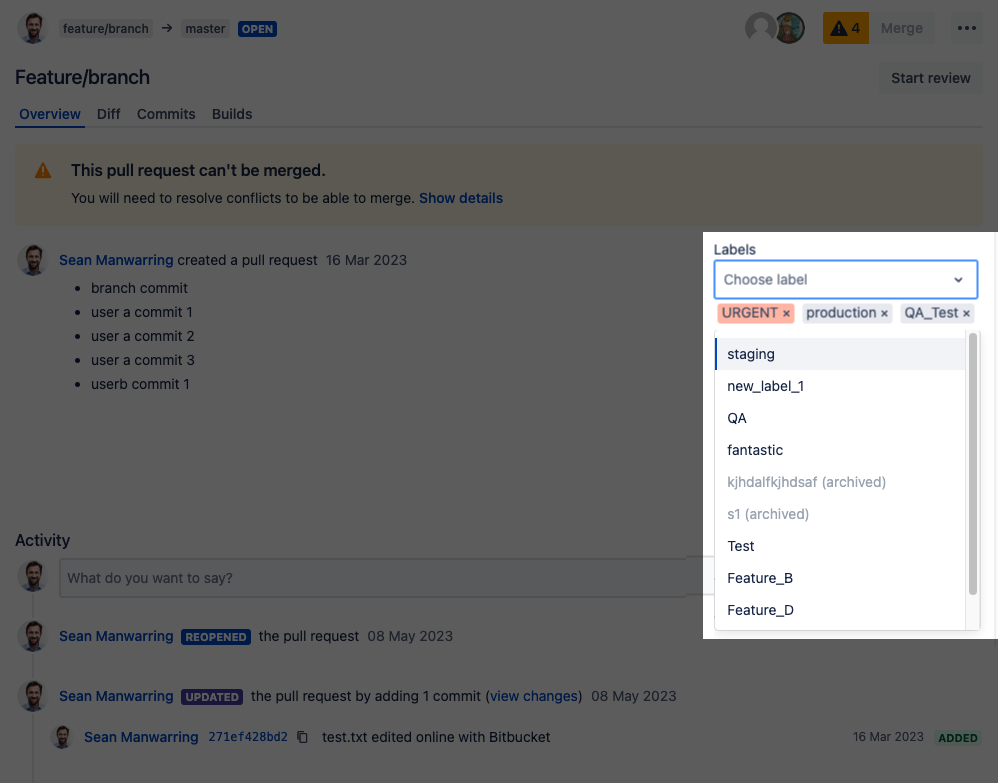Click the warning triangle in the conflict banner
The image size is (998, 783).
point(41,170)
